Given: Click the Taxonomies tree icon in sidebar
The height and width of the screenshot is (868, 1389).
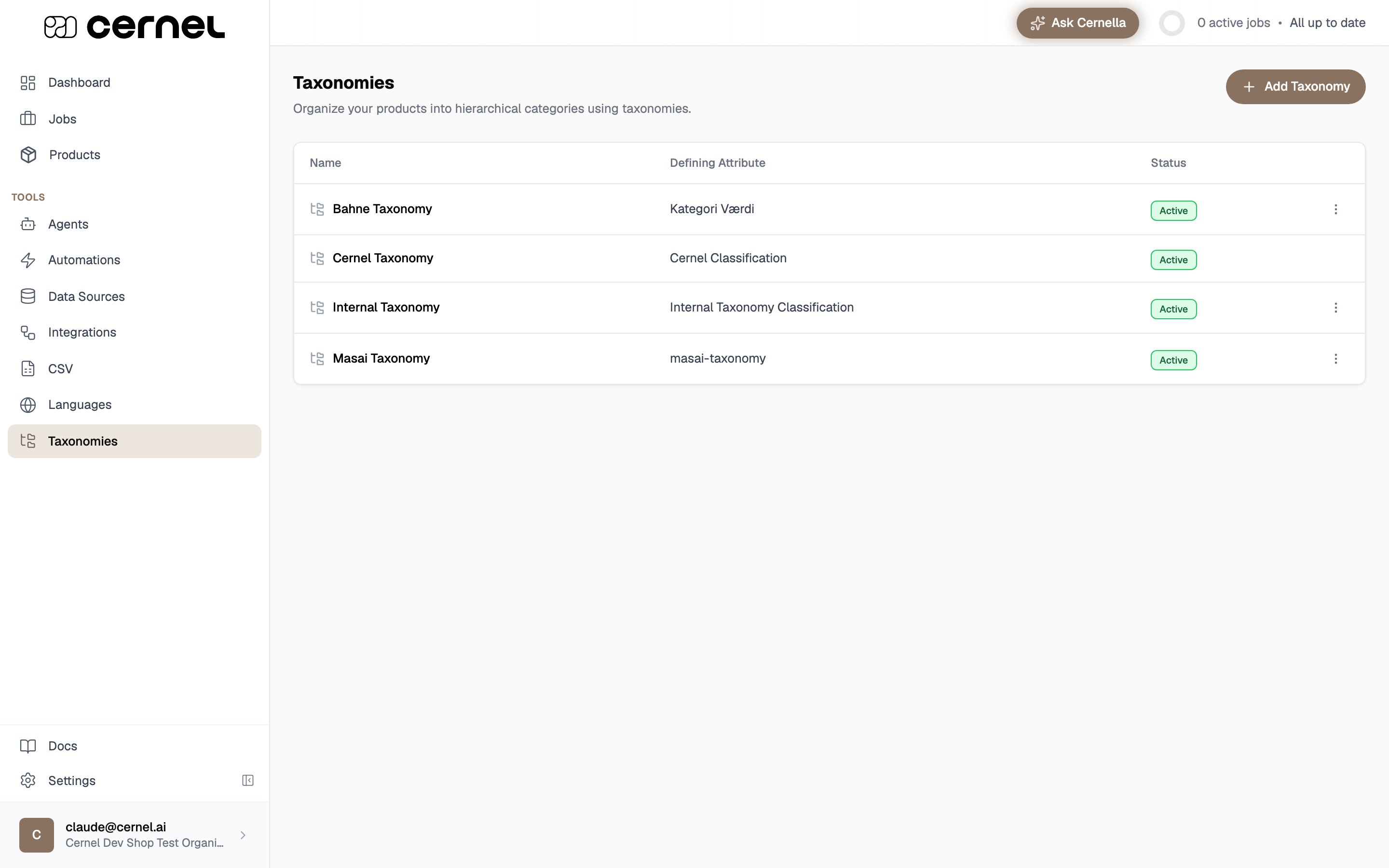Looking at the screenshot, I should pyautogui.click(x=28, y=441).
